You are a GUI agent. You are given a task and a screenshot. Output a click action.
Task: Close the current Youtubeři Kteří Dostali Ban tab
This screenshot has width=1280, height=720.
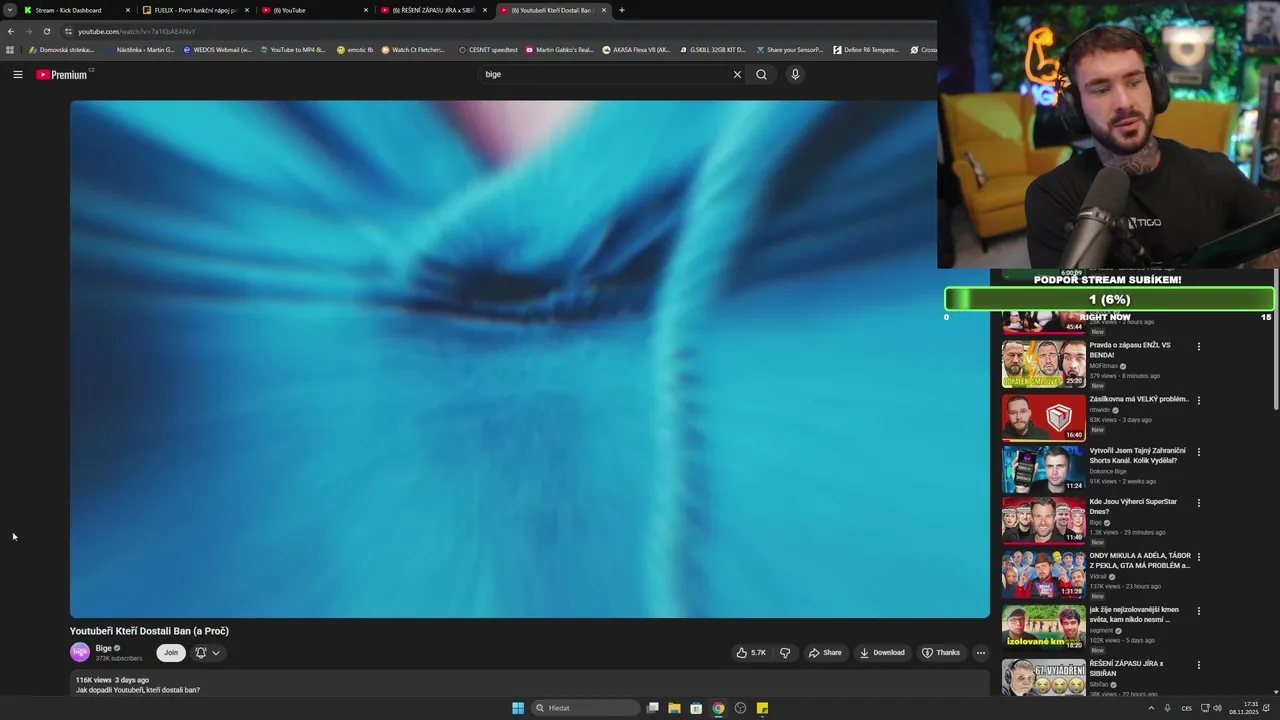(604, 10)
